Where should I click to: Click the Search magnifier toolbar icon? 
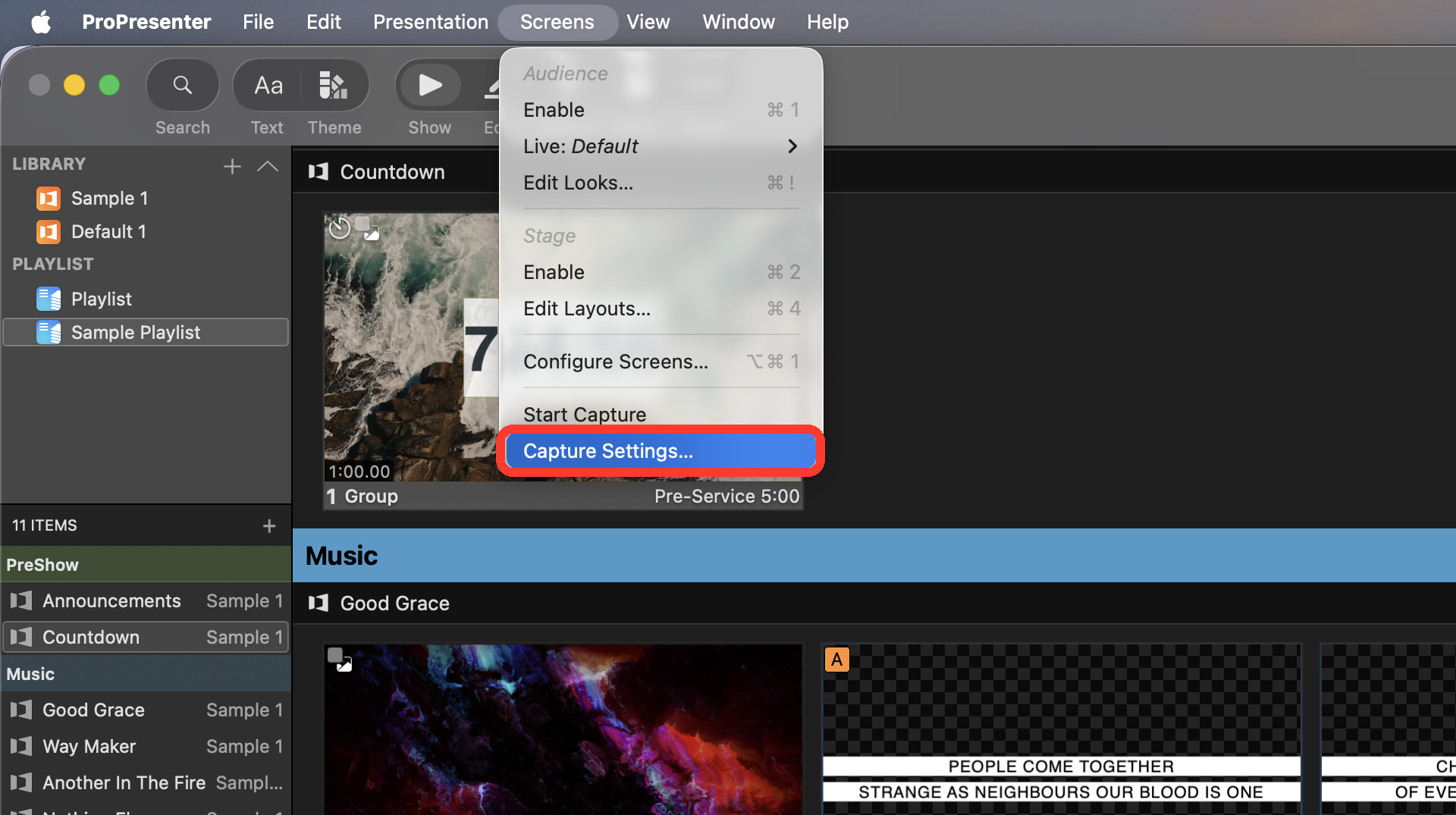pyautogui.click(x=182, y=85)
